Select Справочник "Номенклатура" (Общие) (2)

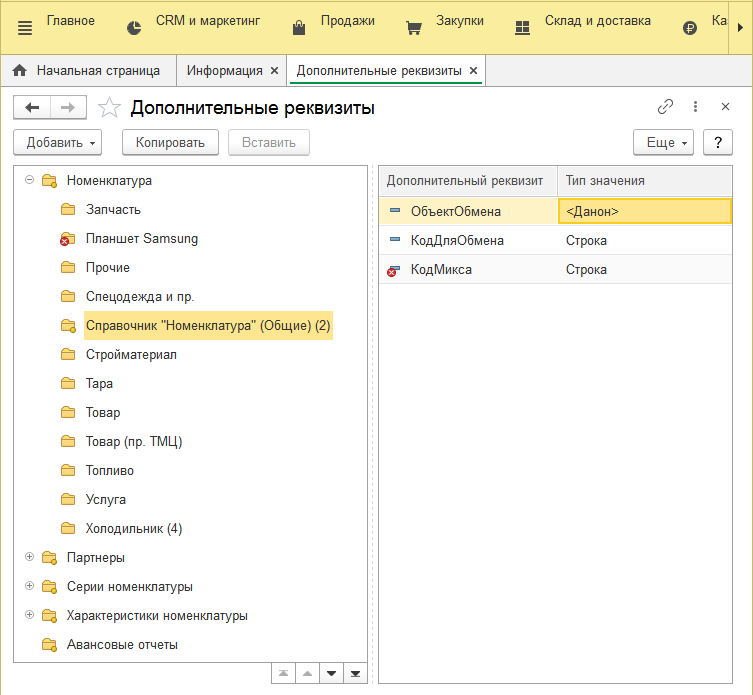tap(208, 326)
